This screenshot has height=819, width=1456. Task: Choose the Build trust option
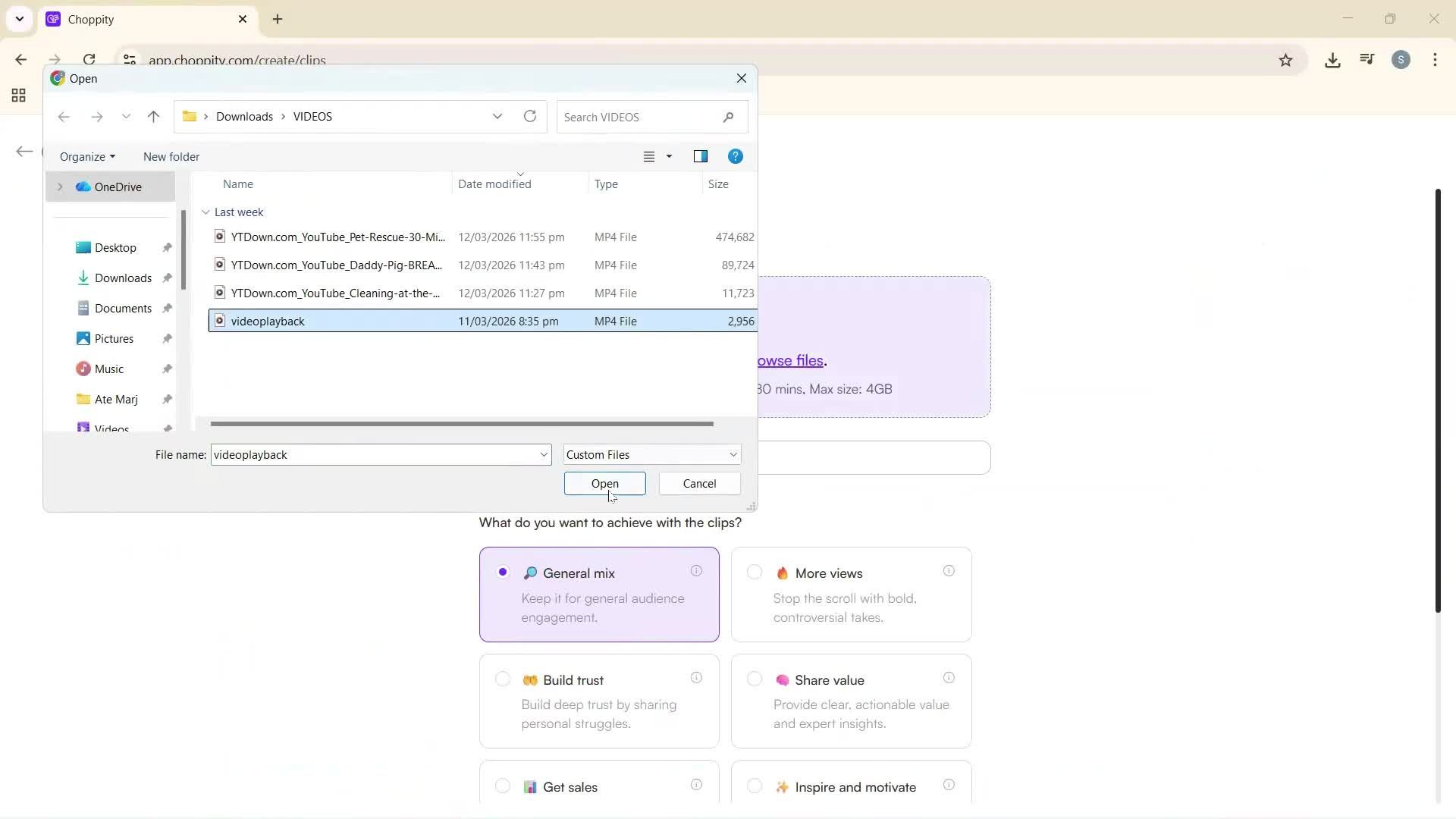pos(503,679)
